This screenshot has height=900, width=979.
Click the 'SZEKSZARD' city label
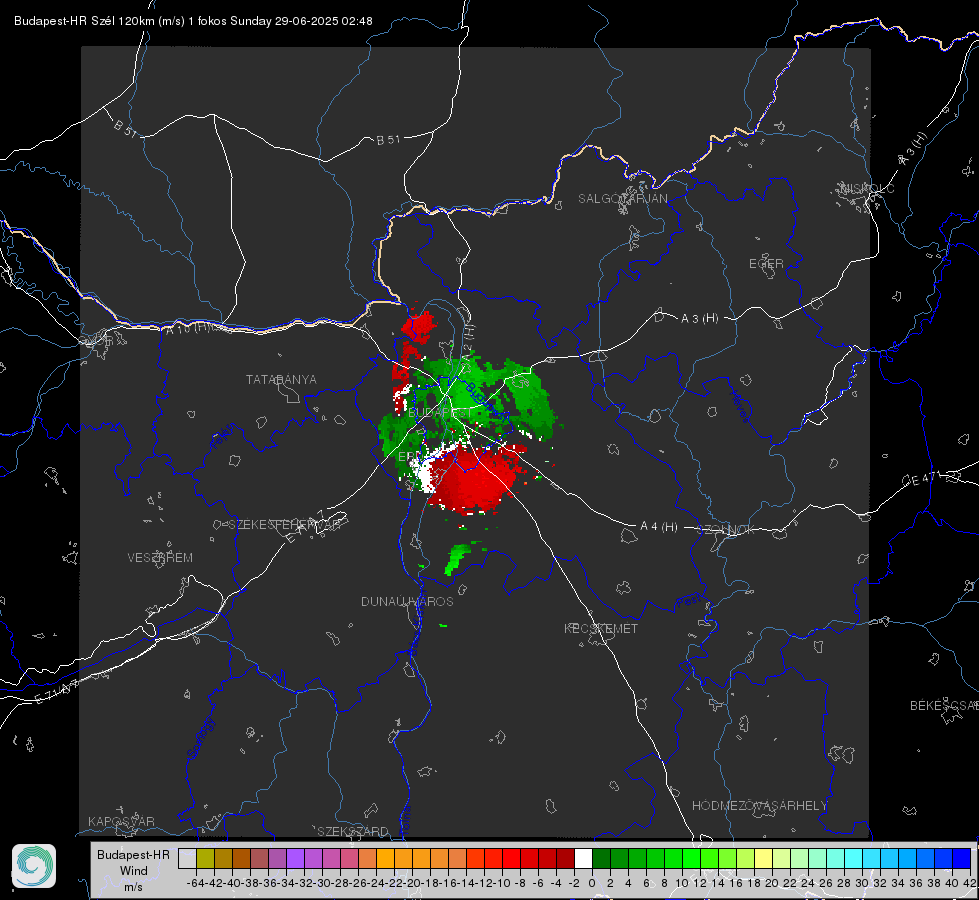coord(353,831)
